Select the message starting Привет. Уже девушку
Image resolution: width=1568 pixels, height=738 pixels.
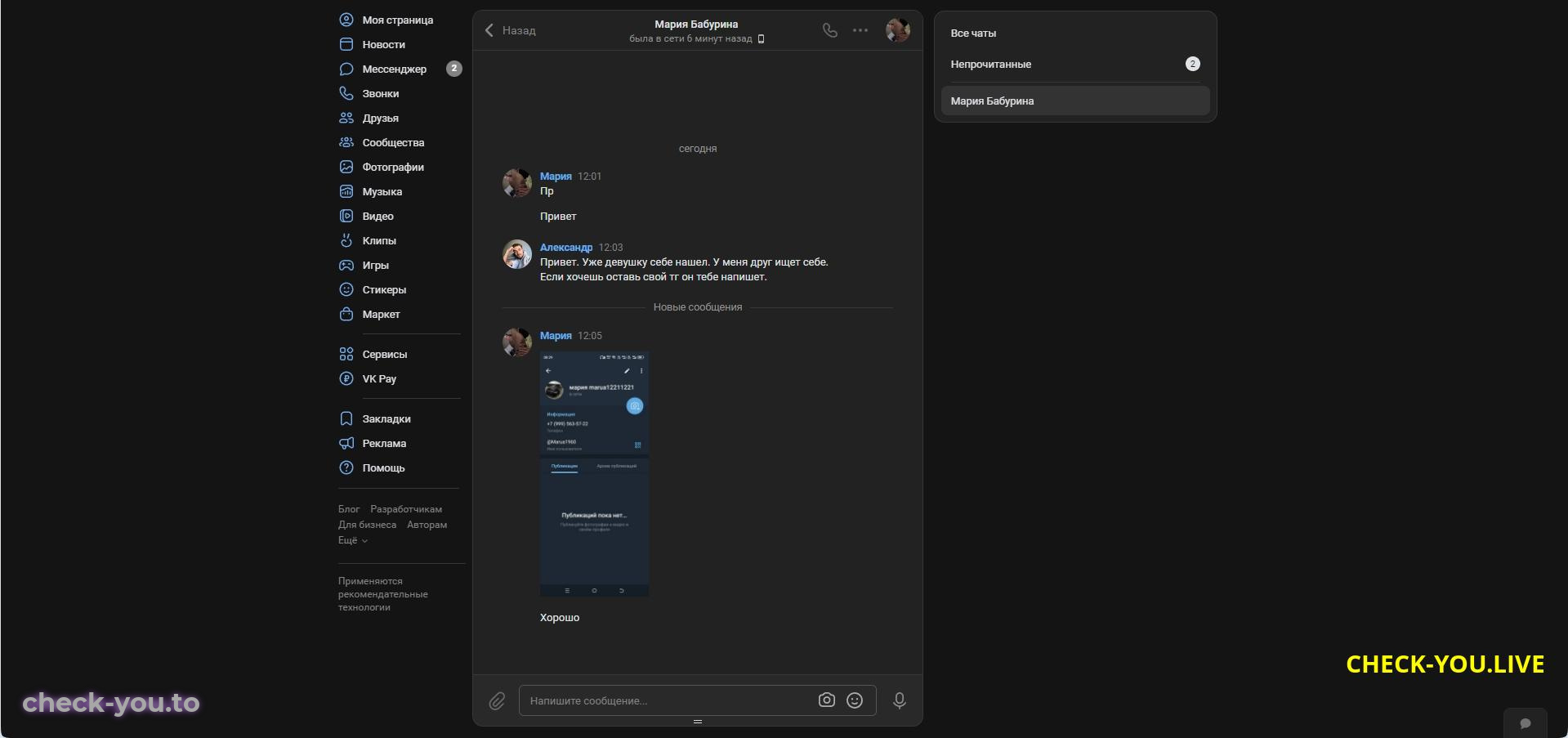[684, 270]
